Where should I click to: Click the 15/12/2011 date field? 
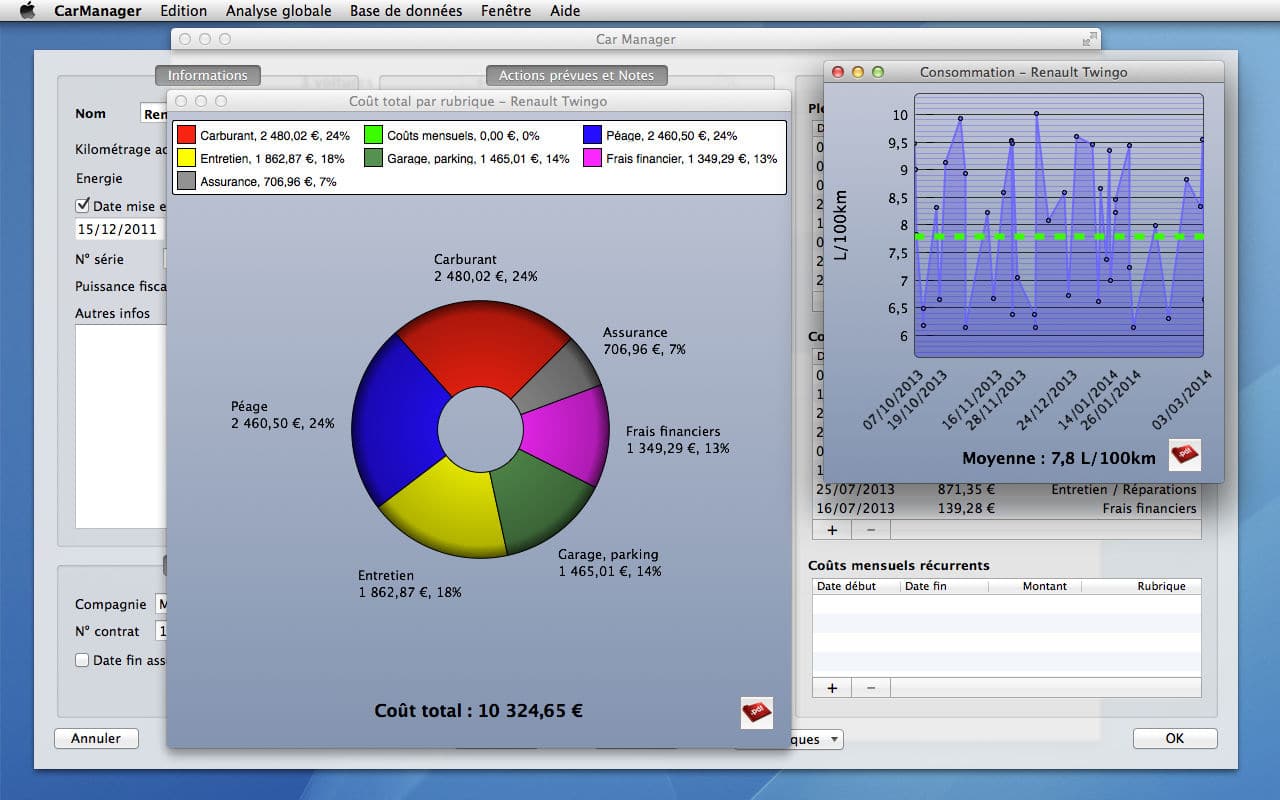coord(121,229)
